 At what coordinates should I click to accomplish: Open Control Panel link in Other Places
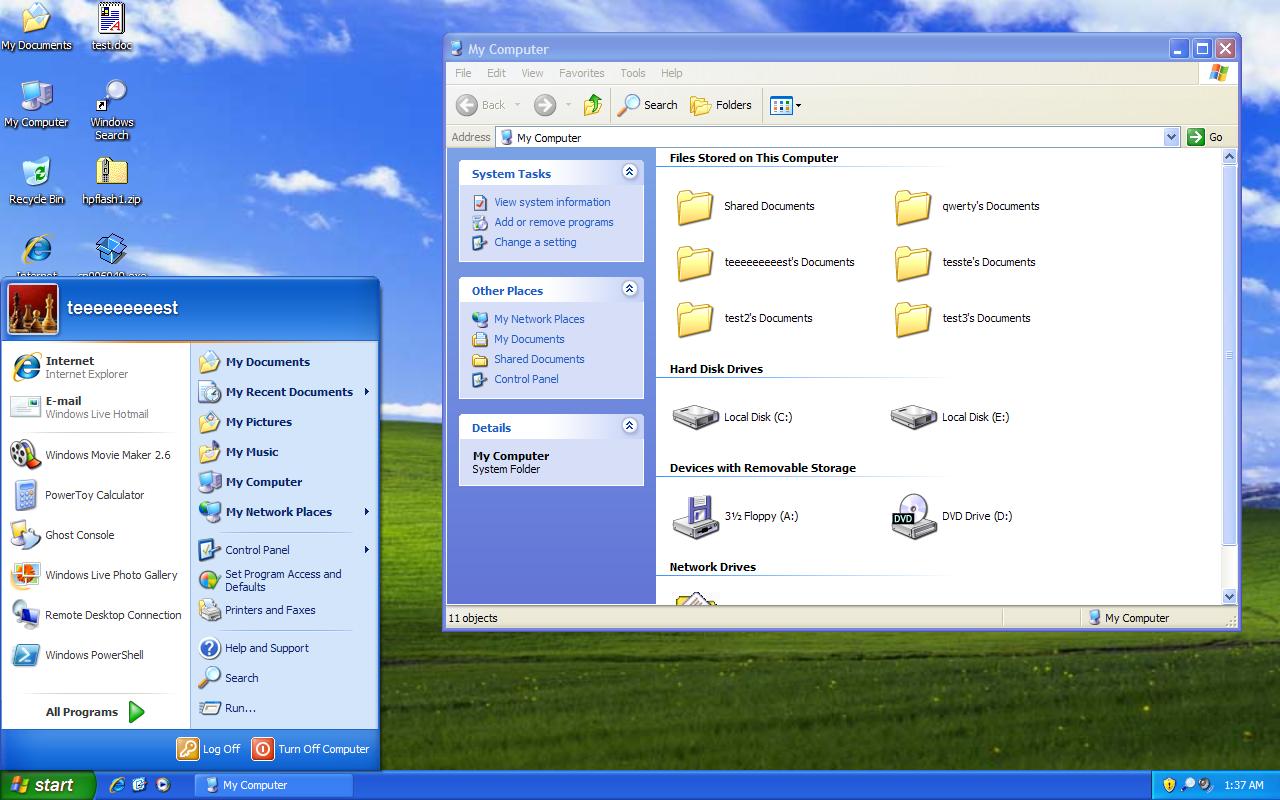[526, 379]
